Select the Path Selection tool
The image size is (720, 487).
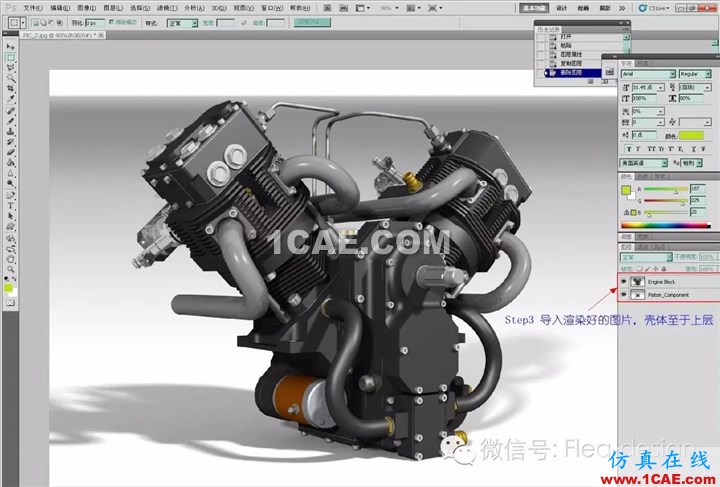coord(10,217)
